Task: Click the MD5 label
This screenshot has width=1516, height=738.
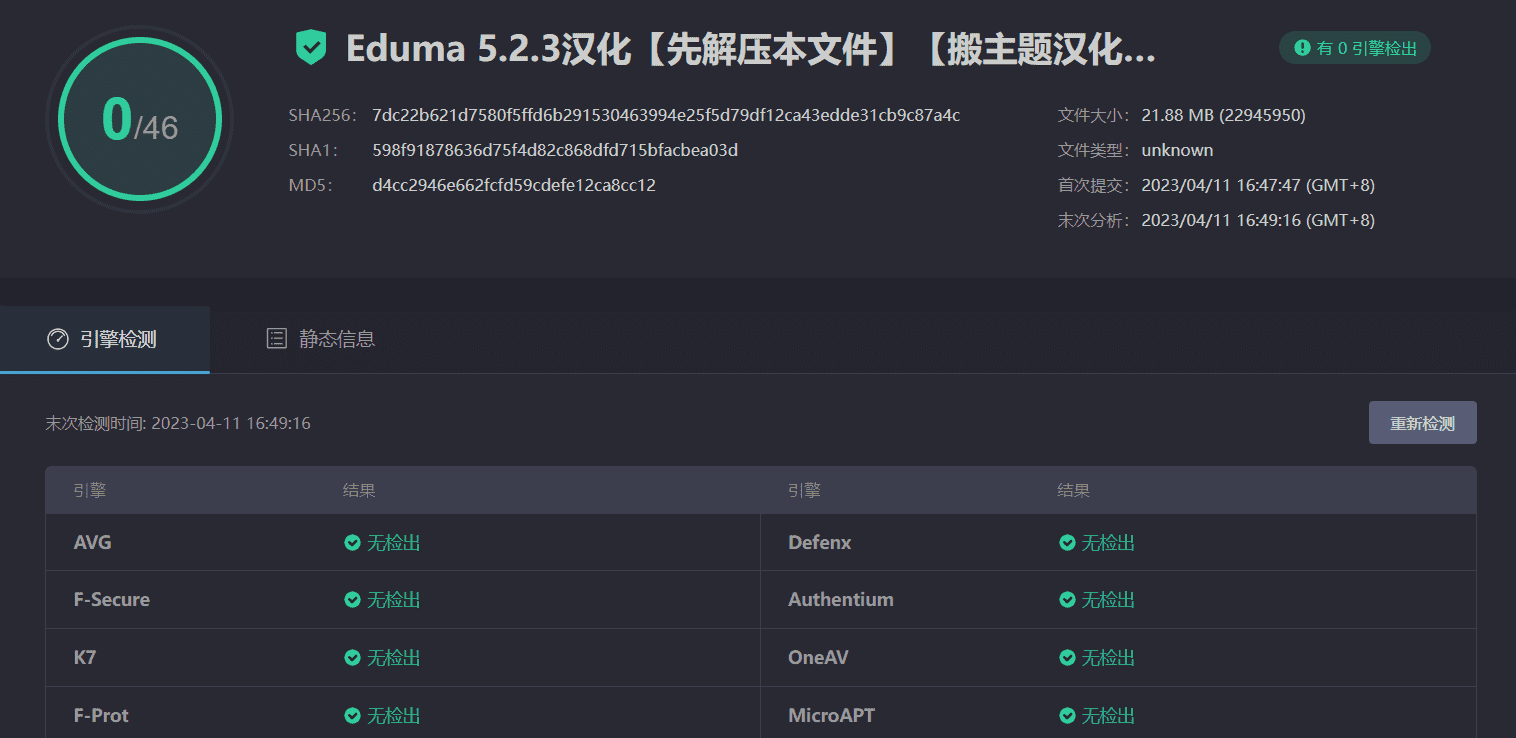Action: 311,185
